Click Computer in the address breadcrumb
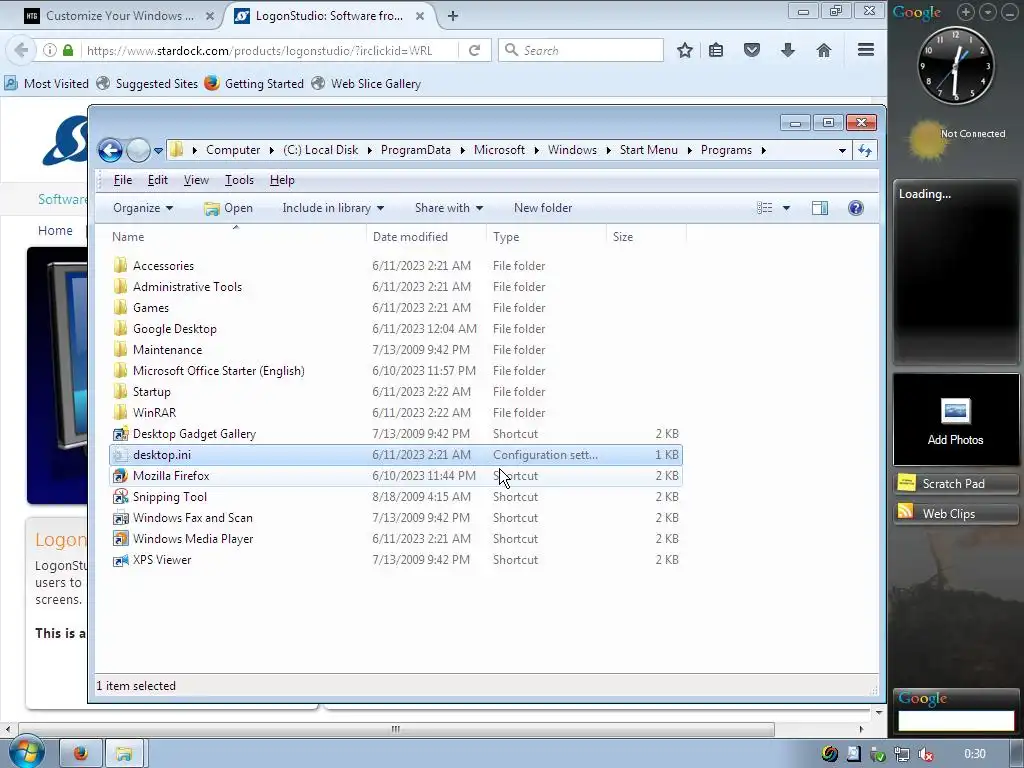Screen dimensions: 1024x768 pyautogui.click(x=233, y=150)
